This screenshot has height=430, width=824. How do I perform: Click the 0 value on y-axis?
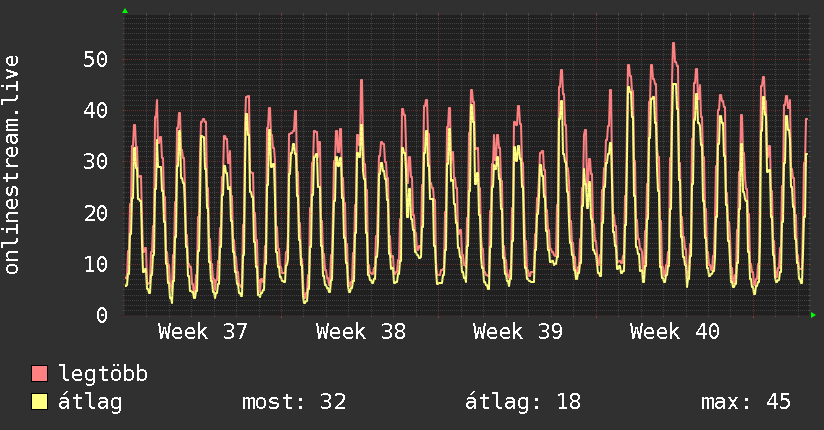(x=102, y=315)
